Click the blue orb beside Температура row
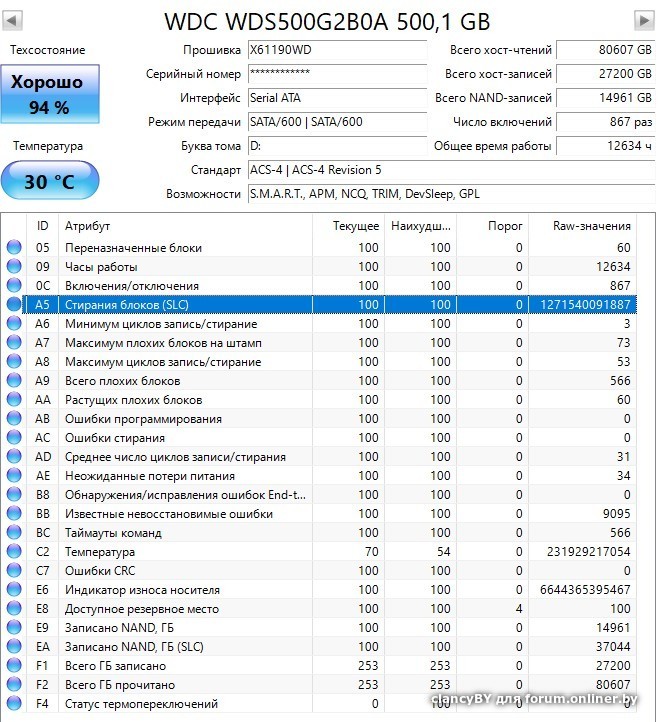The image size is (661, 722). (14, 552)
